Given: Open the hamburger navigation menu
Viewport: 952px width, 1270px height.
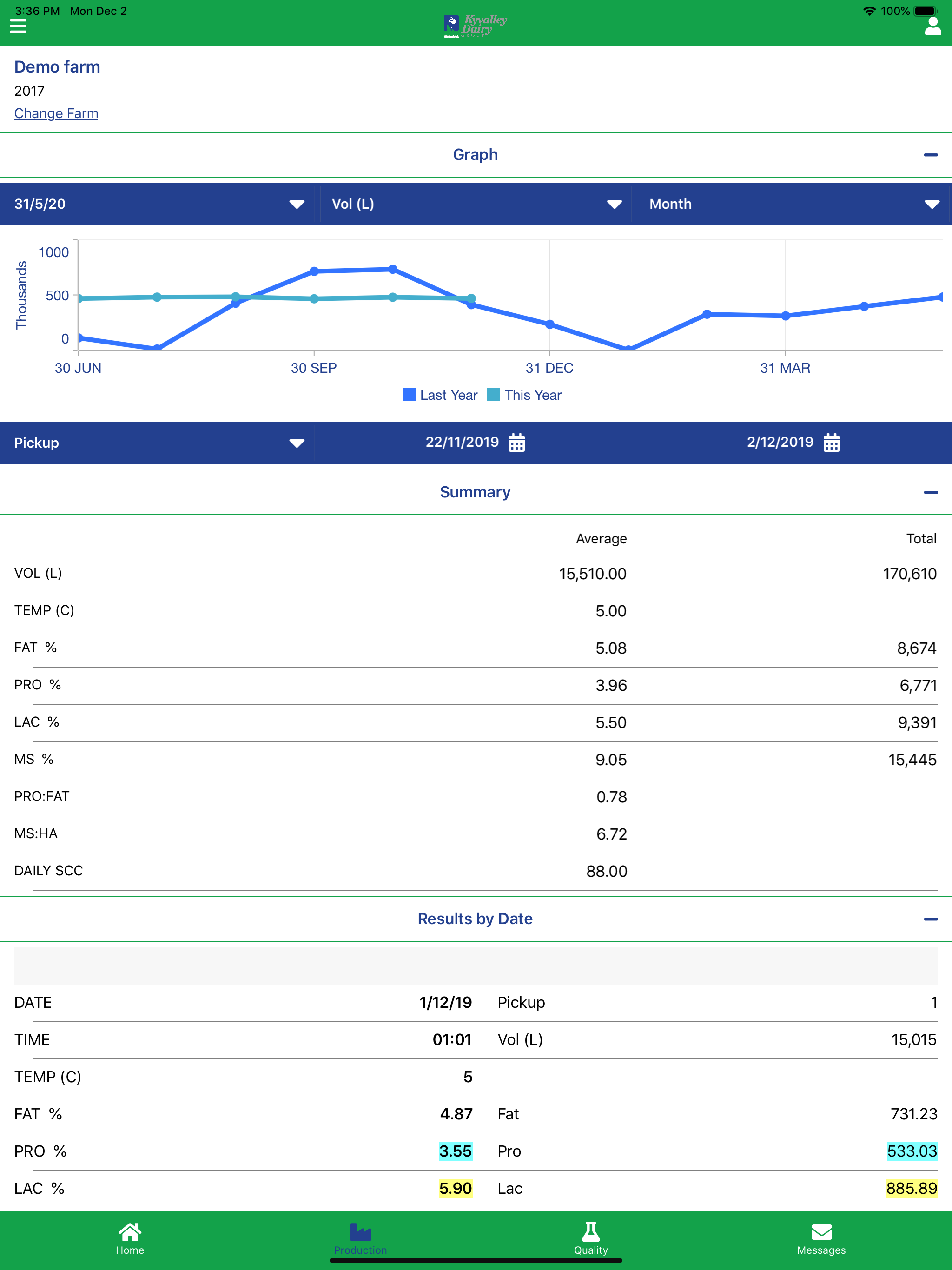Looking at the screenshot, I should point(19,26).
